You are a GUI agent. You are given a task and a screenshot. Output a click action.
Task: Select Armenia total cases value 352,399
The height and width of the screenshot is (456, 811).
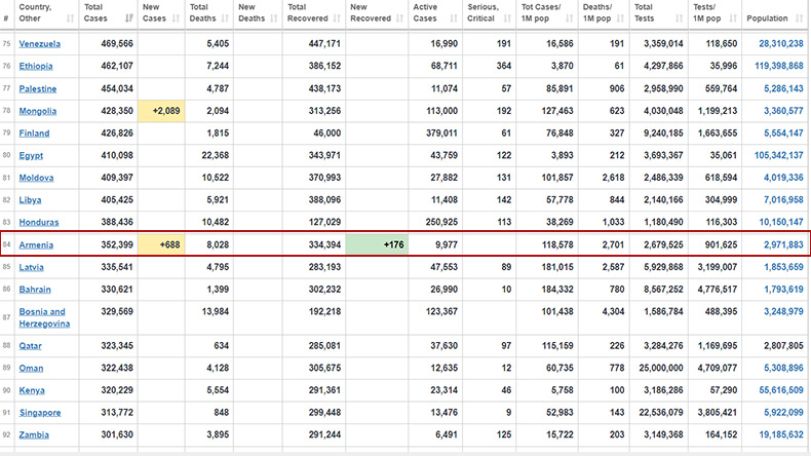117,245
